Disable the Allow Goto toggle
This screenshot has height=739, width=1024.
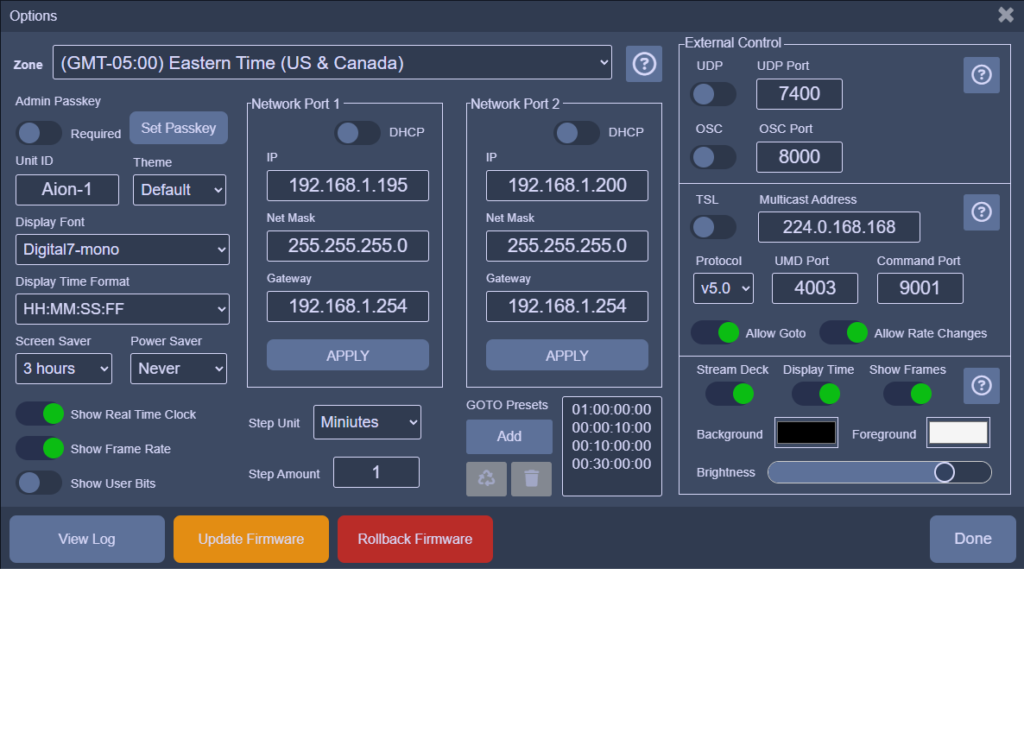point(714,332)
